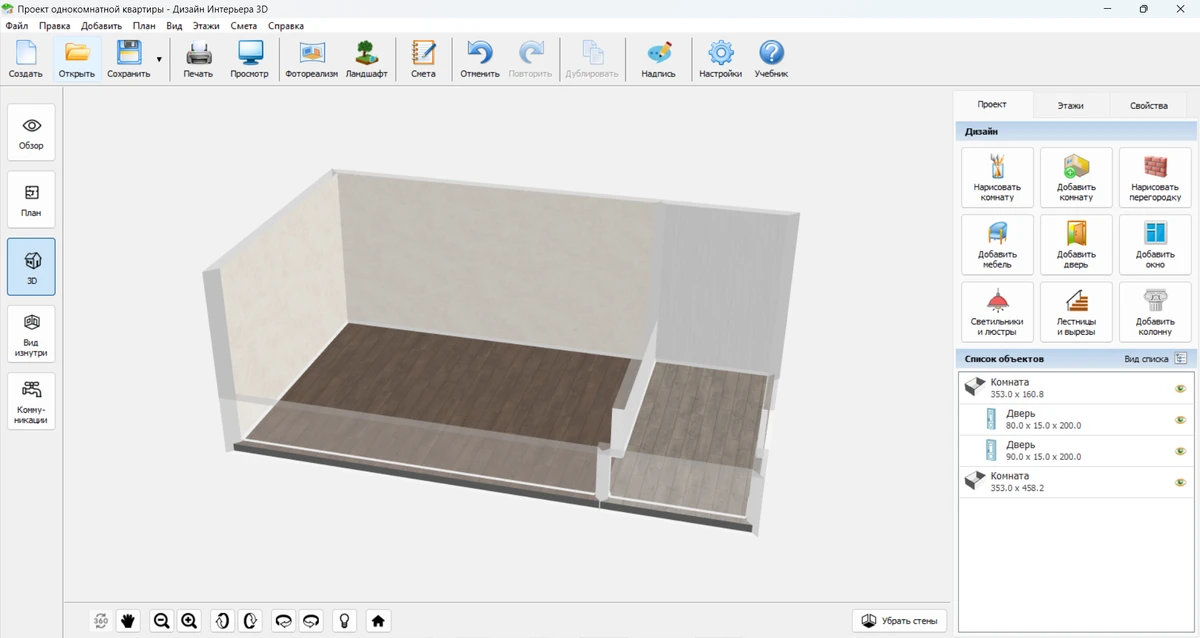Open Настройки gear settings
The width and height of the screenshot is (1200, 638).
click(x=720, y=59)
